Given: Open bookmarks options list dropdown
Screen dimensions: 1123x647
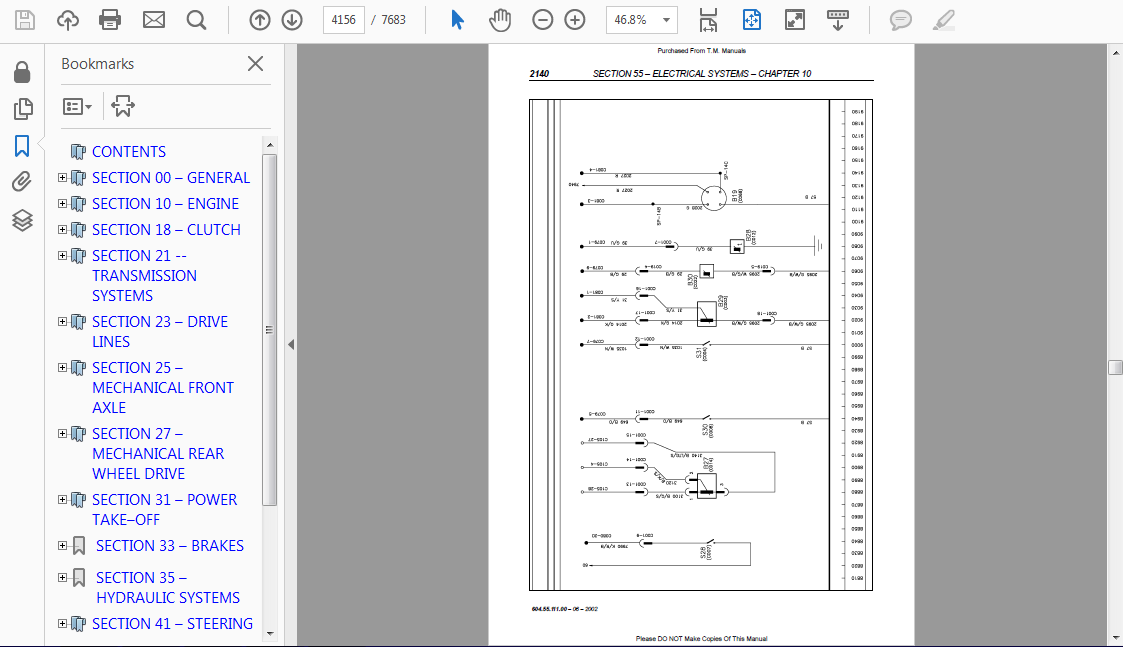Looking at the screenshot, I should pyautogui.click(x=77, y=107).
